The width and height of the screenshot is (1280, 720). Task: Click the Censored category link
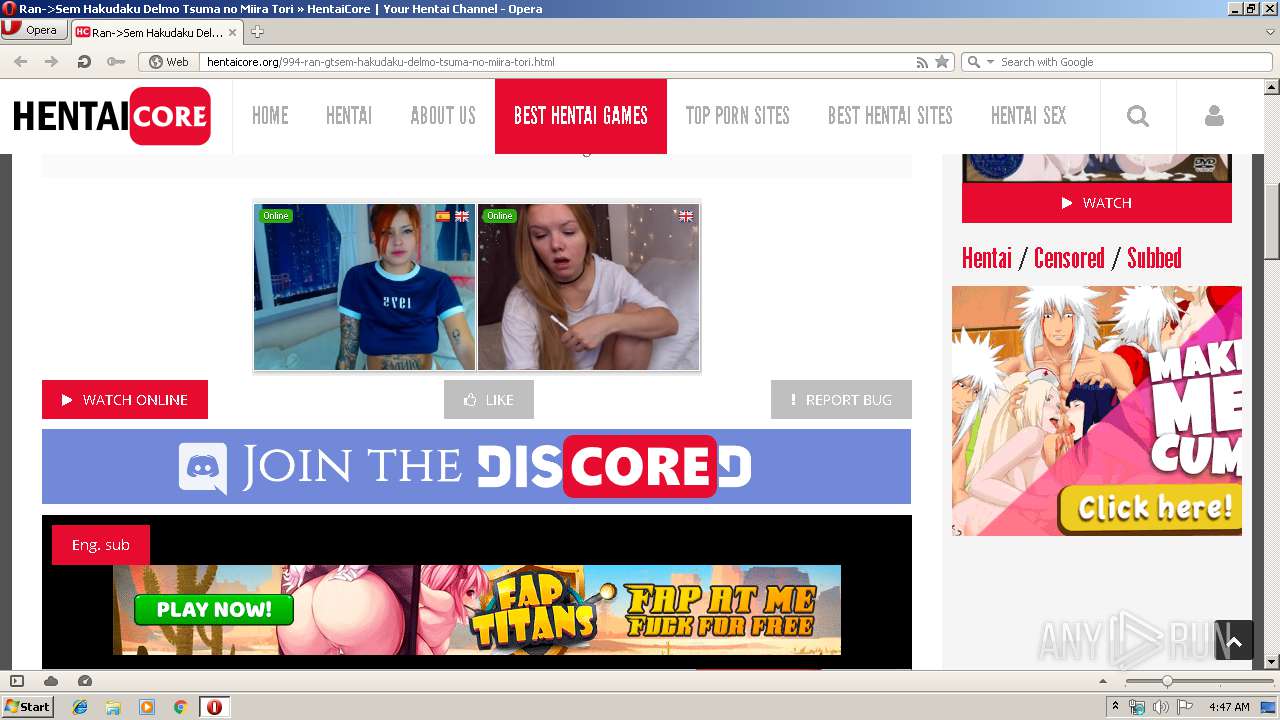(x=1069, y=258)
